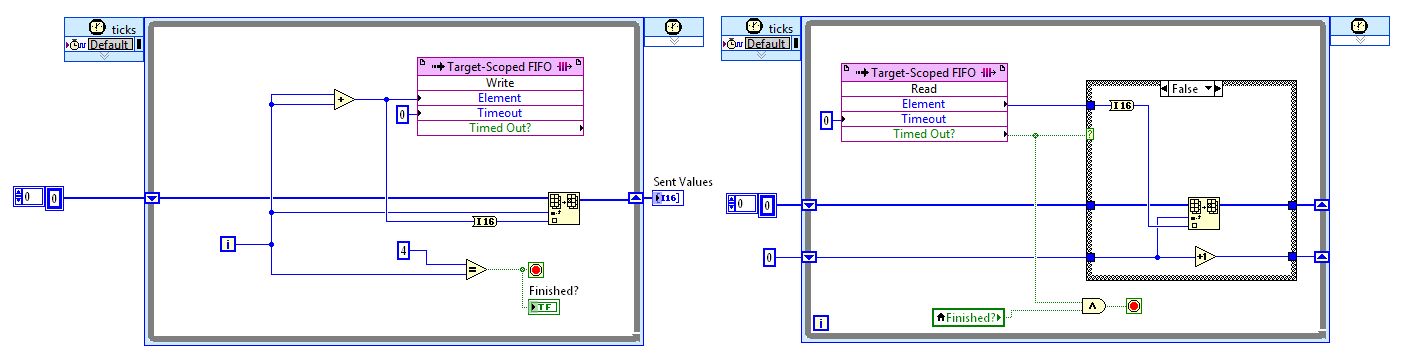The image size is (1406, 362).
Task: Select the left loop's array insert node
Action: coord(563,209)
